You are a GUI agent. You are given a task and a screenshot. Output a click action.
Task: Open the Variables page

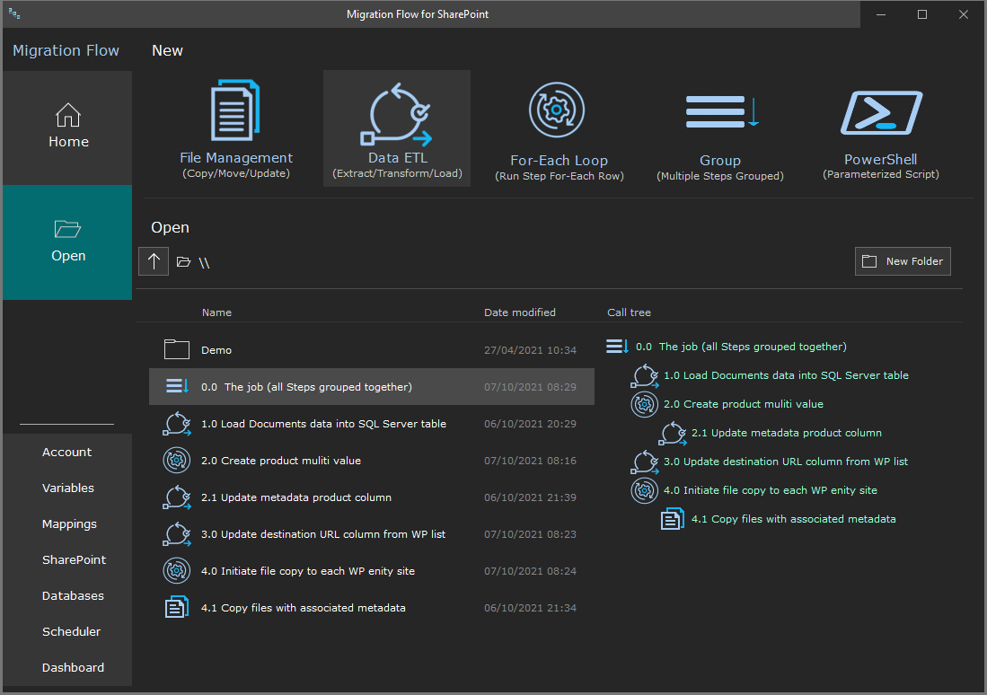point(68,488)
